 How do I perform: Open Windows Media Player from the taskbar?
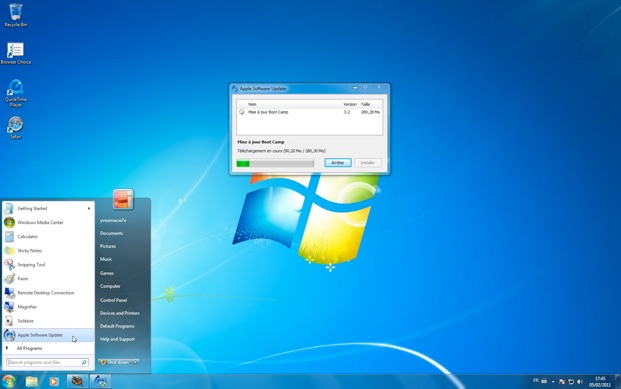click(x=54, y=381)
